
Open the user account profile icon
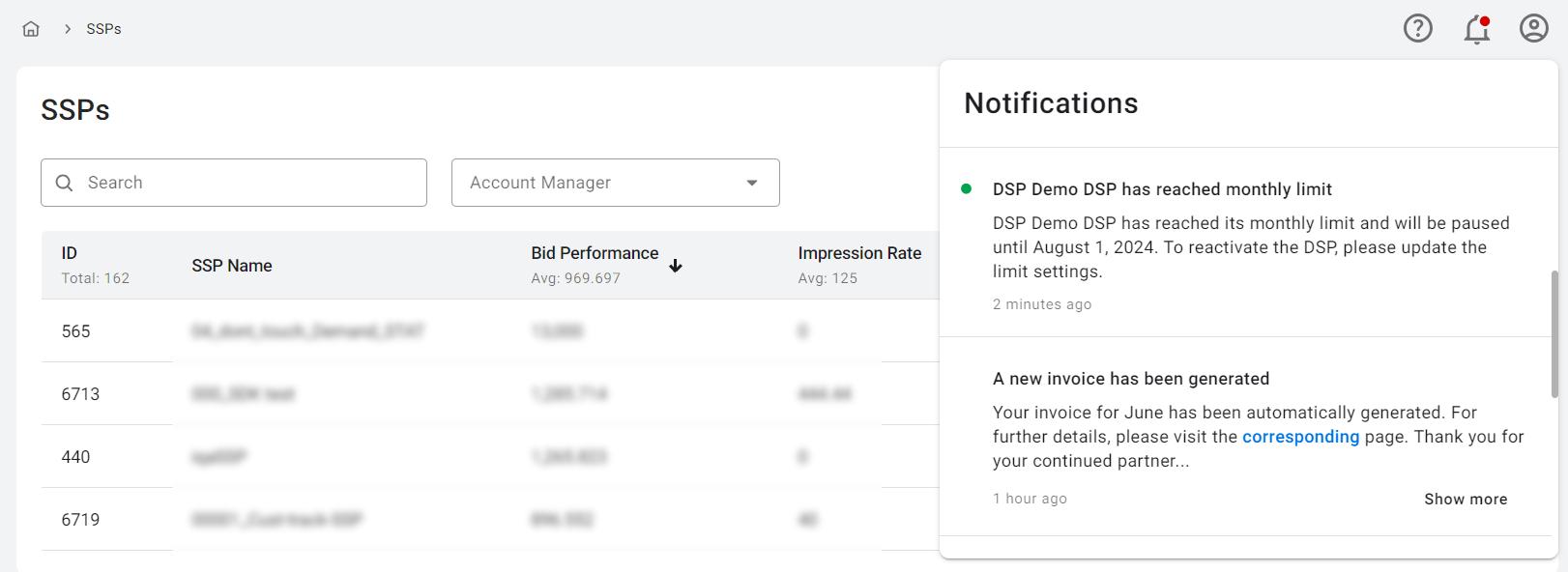point(1533,29)
